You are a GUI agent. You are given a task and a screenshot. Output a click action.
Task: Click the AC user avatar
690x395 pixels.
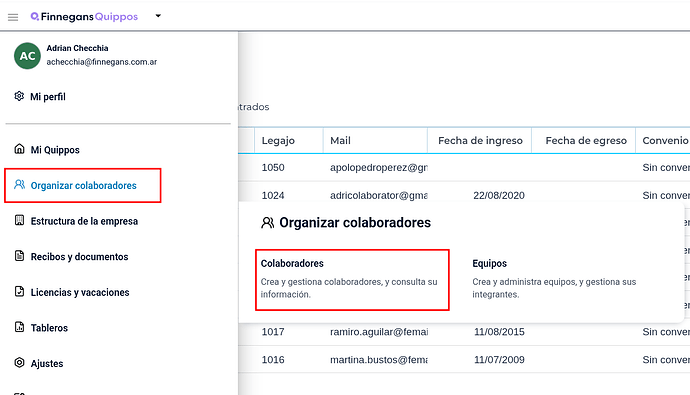[27, 56]
